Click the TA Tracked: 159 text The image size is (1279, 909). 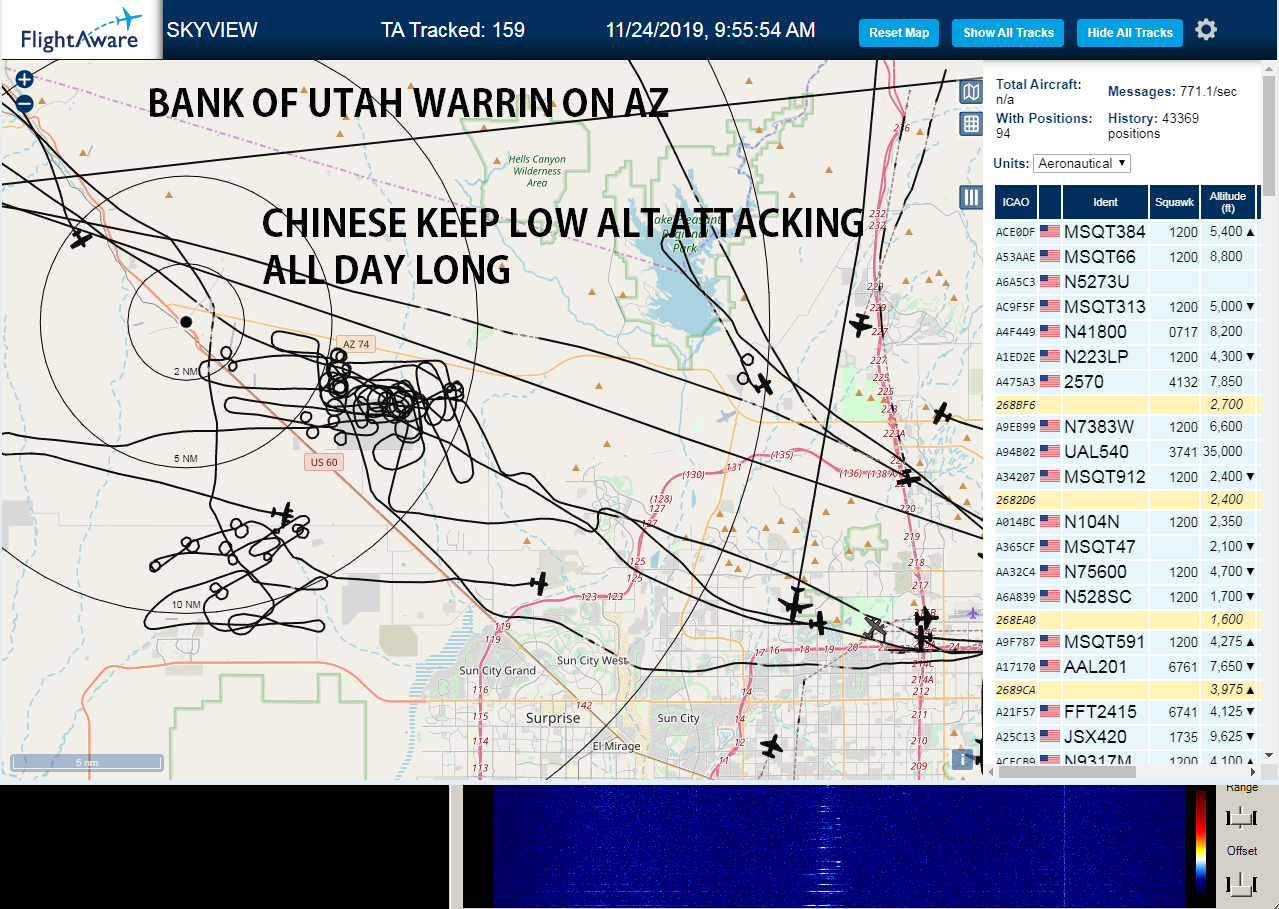453,30
